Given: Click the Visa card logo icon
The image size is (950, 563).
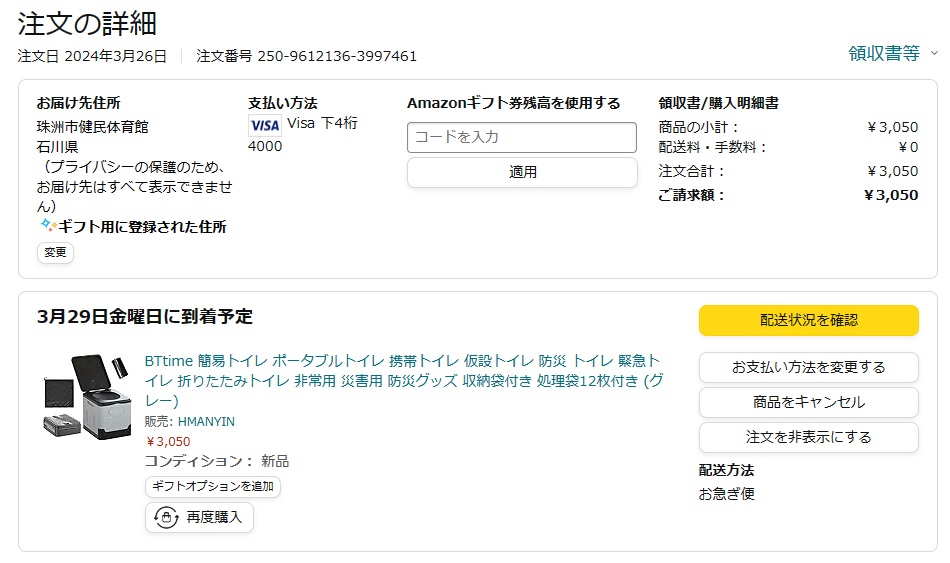Looking at the screenshot, I should [265, 125].
